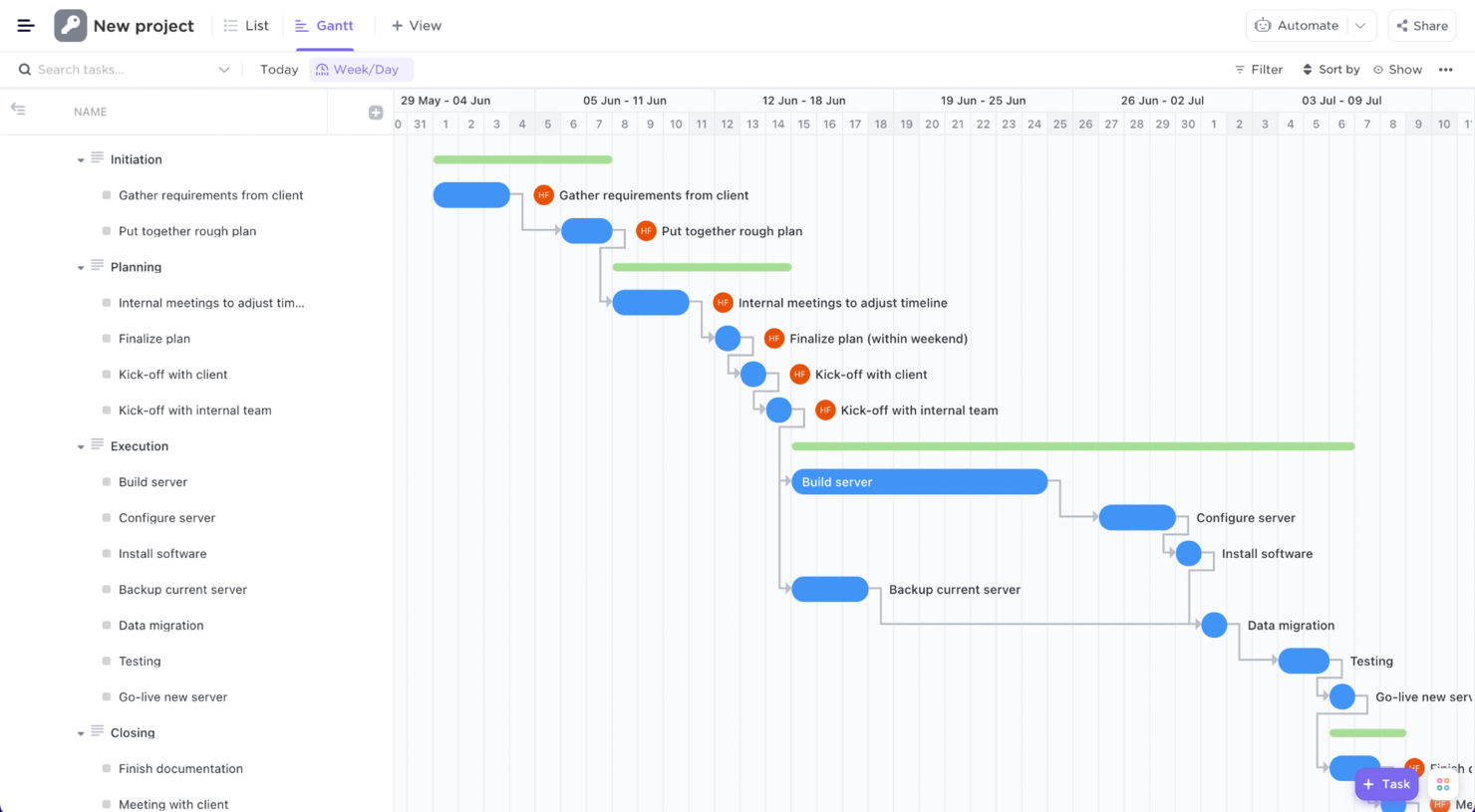Toggle the Show visibility options
The image size is (1475, 812).
1397,70
